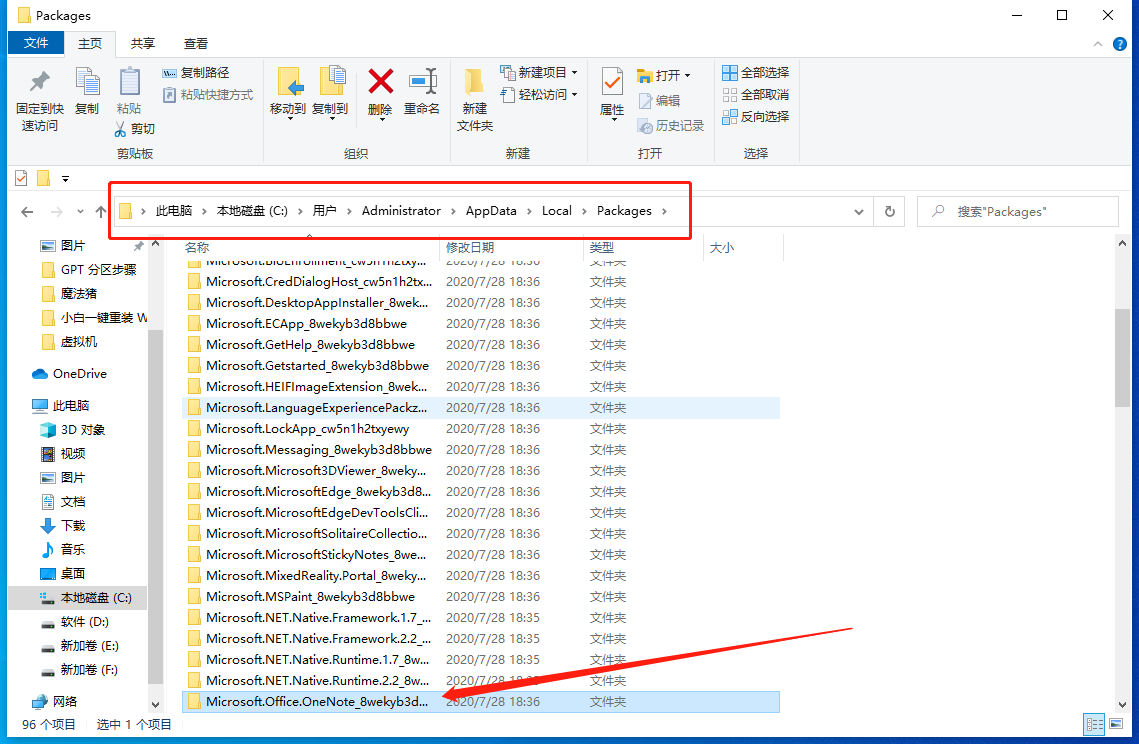Open 音乐 music in navigation pane
1139x744 pixels.
point(62,549)
